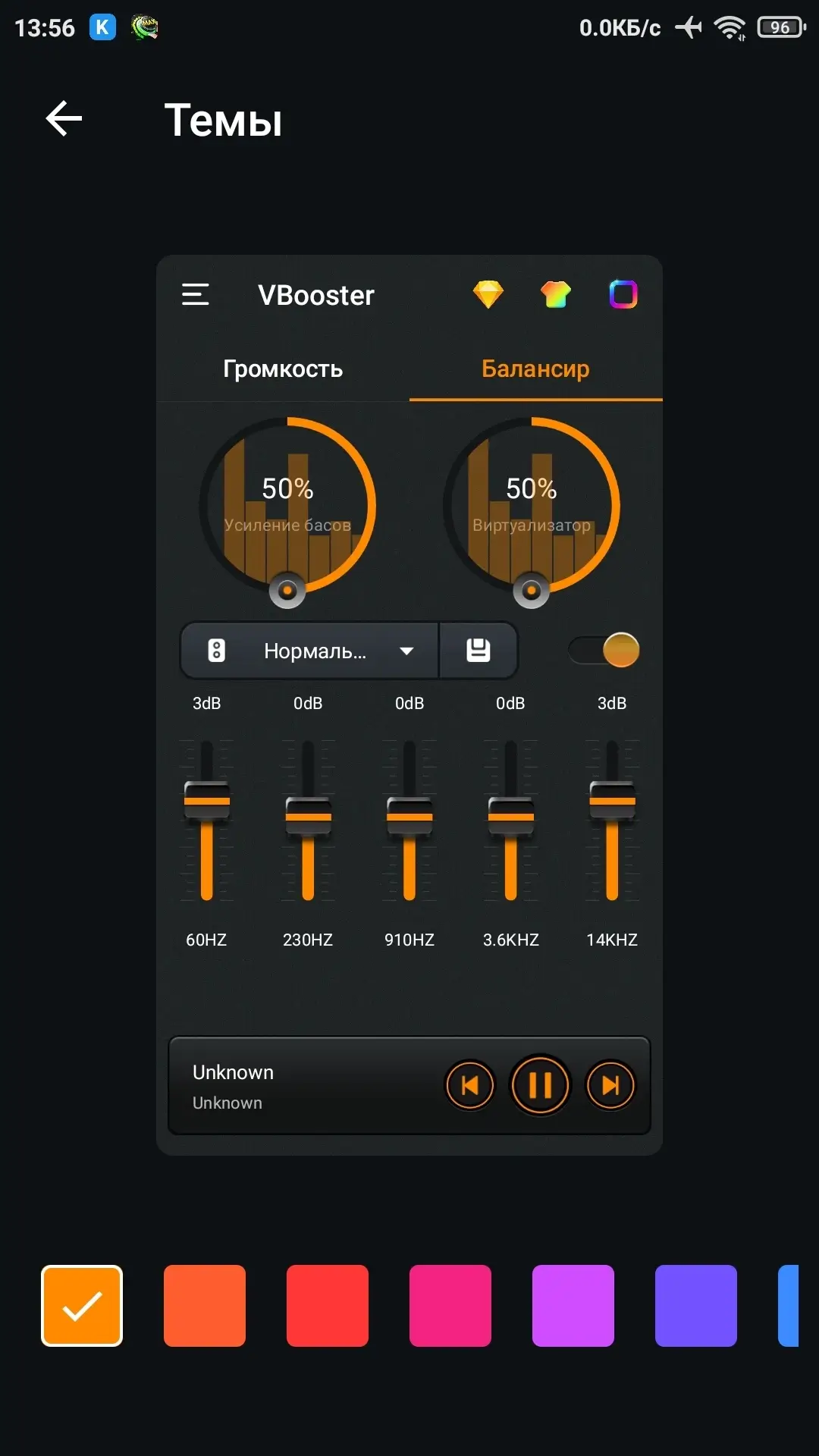Pause playback with the pause button
Viewport: 819px width, 1456px height.
(540, 1085)
